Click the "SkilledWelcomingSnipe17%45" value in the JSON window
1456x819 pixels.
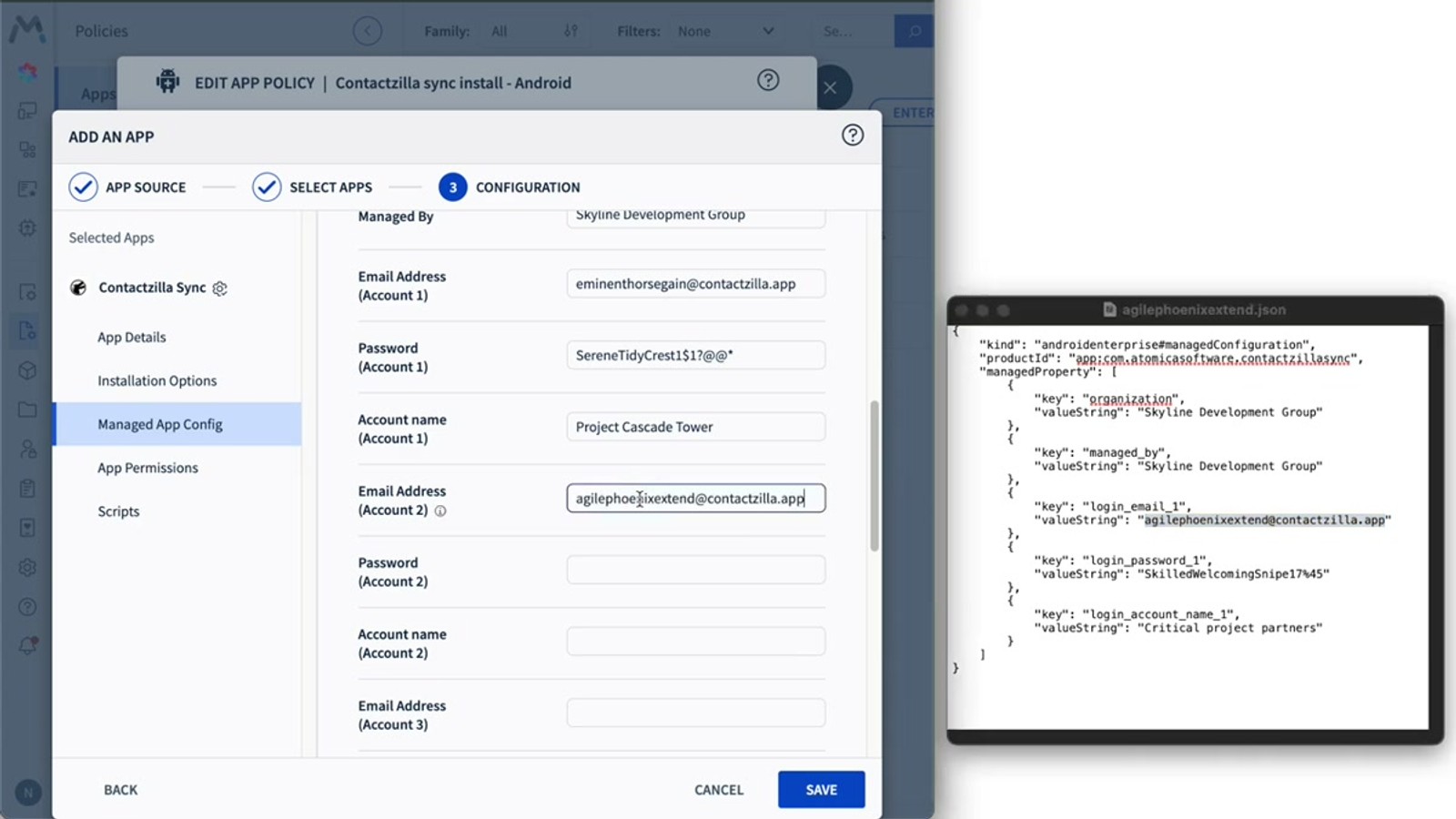1233,574
